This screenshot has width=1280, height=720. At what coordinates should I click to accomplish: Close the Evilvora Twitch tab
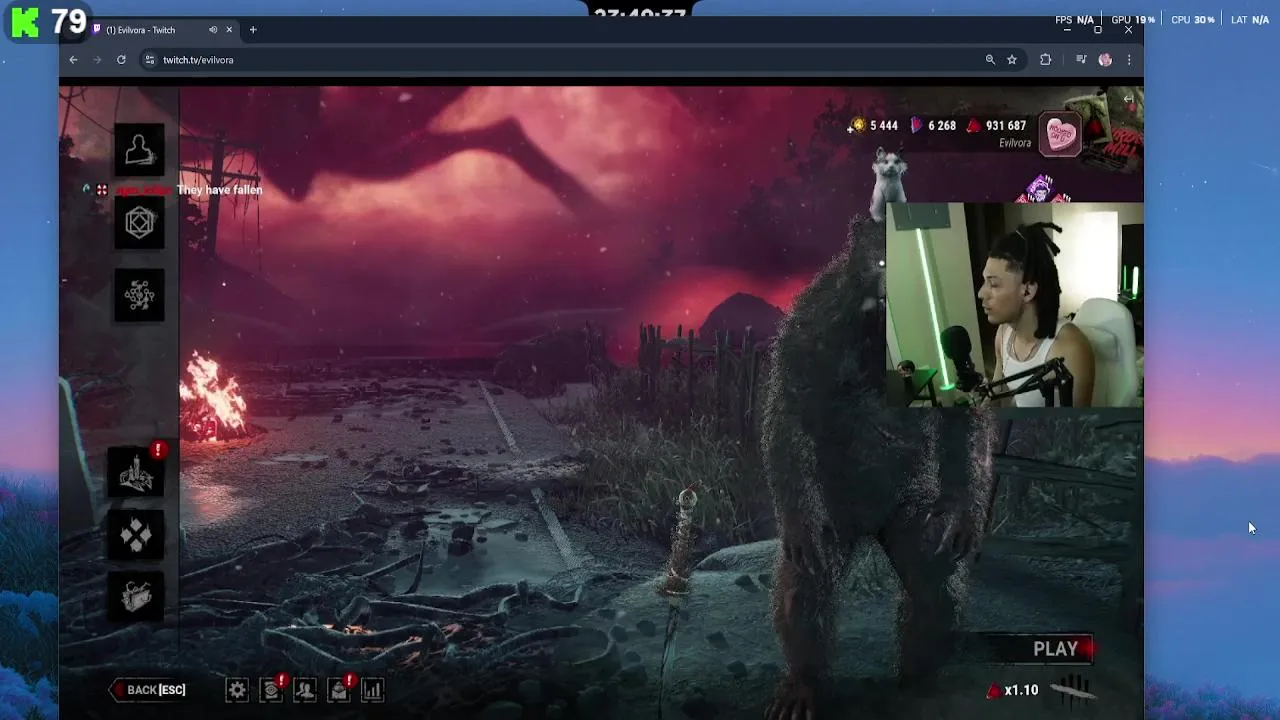[x=229, y=30]
